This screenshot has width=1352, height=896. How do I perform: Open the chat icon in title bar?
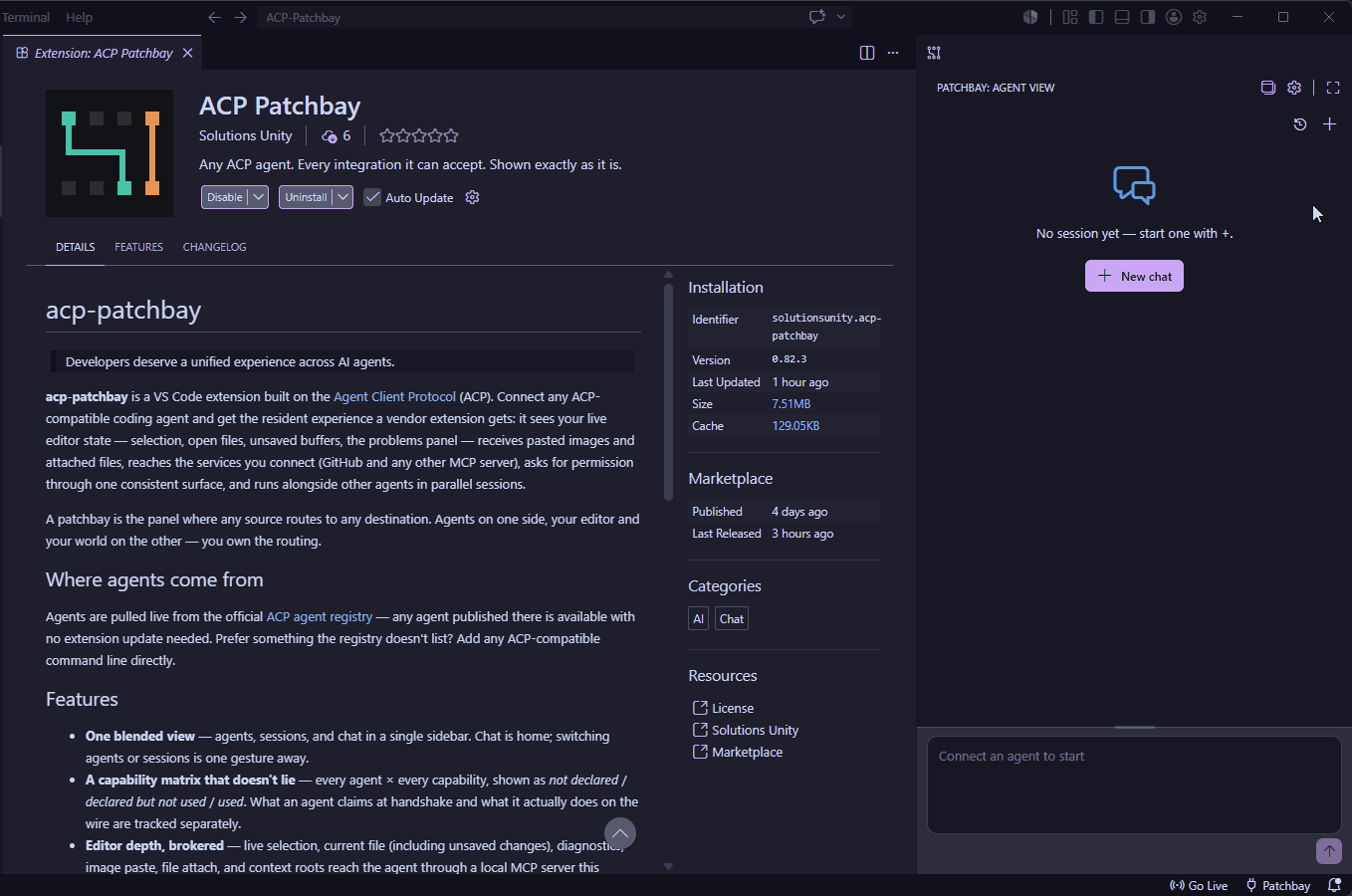coord(817,17)
